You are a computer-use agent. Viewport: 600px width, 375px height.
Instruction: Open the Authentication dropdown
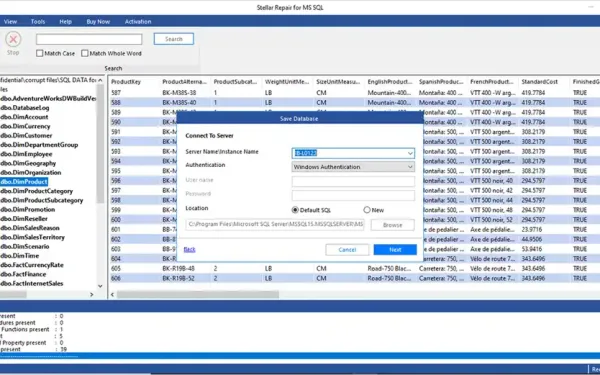coord(410,167)
